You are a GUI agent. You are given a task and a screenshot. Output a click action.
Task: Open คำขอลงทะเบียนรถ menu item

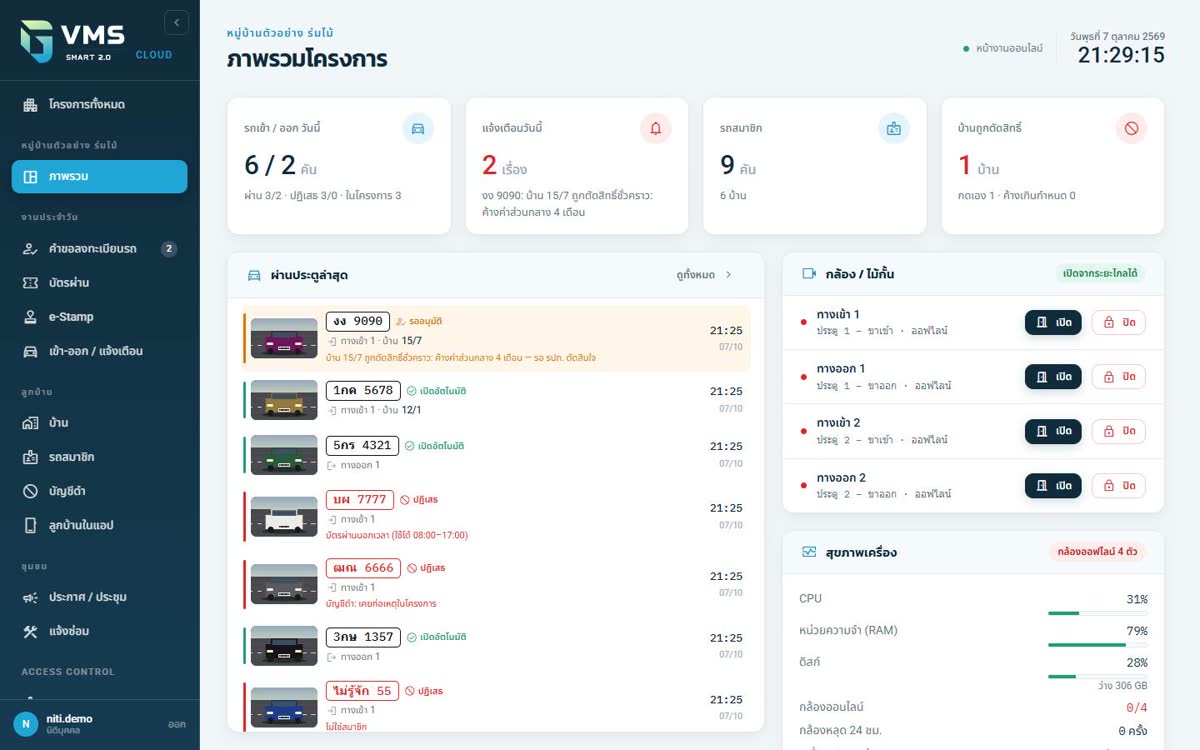tap(99, 248)
